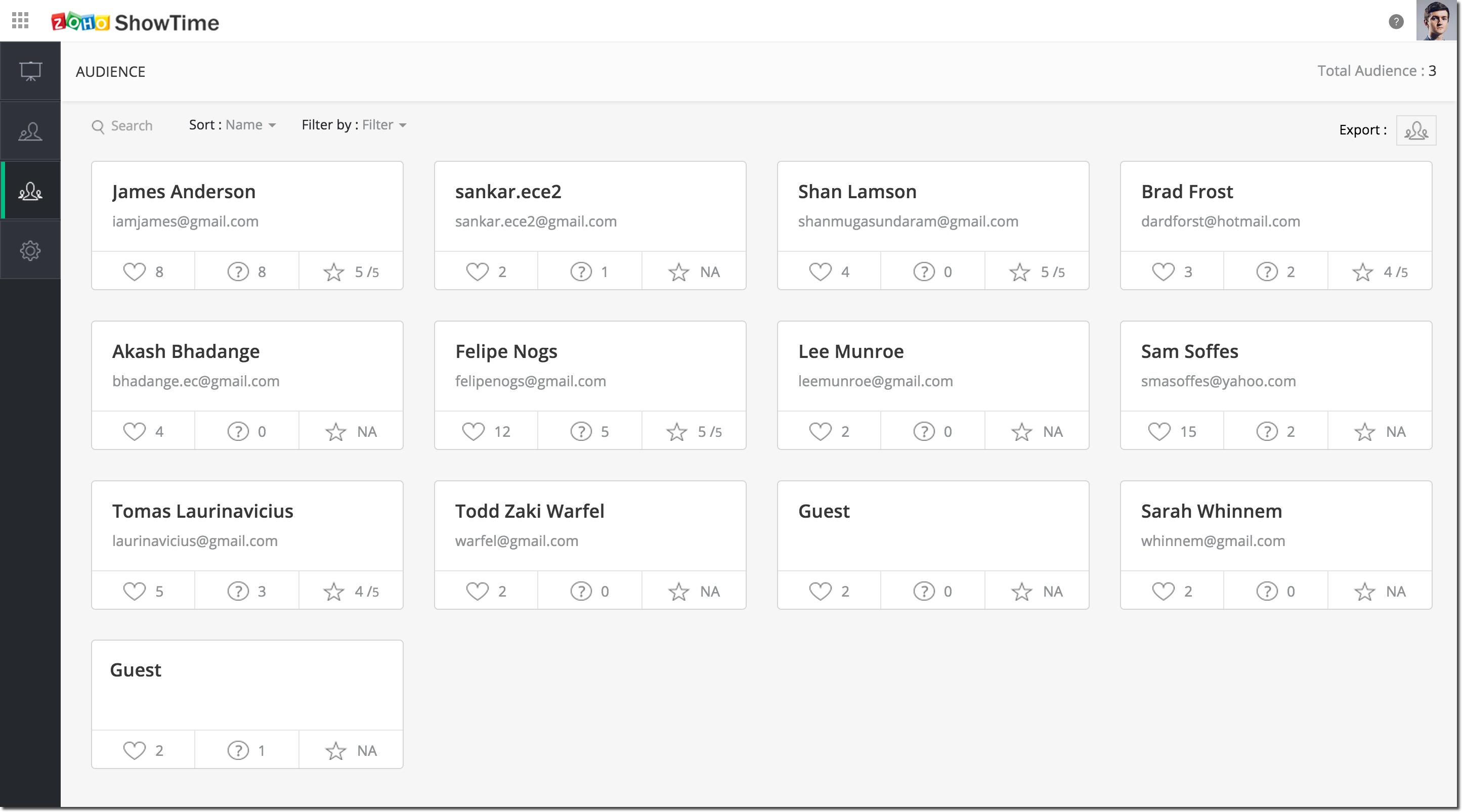Click the help question mark icon
Viewport: 1462px width, 812px height.
tap(1396, 22)
